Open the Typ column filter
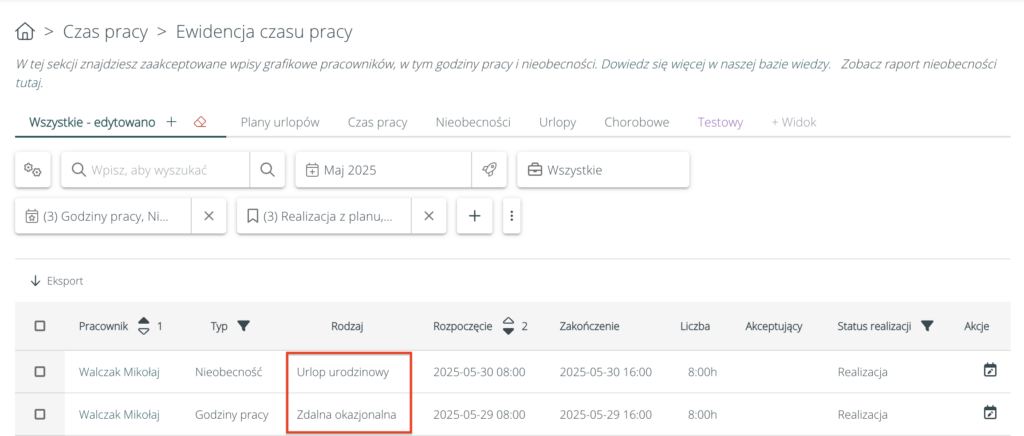 [243, 326]
